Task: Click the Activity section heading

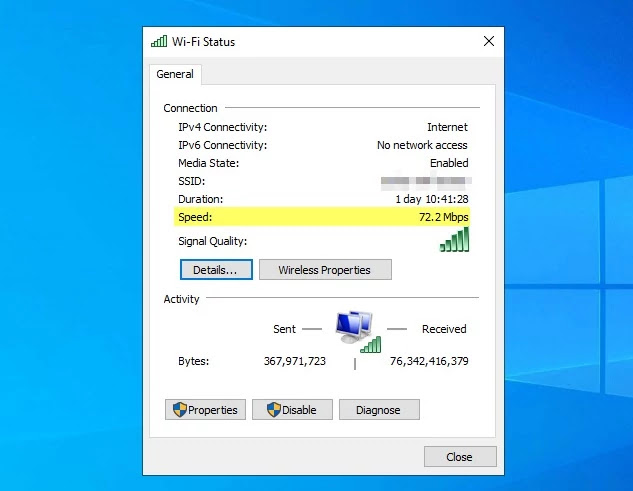Action: click(x=181, y=299)
